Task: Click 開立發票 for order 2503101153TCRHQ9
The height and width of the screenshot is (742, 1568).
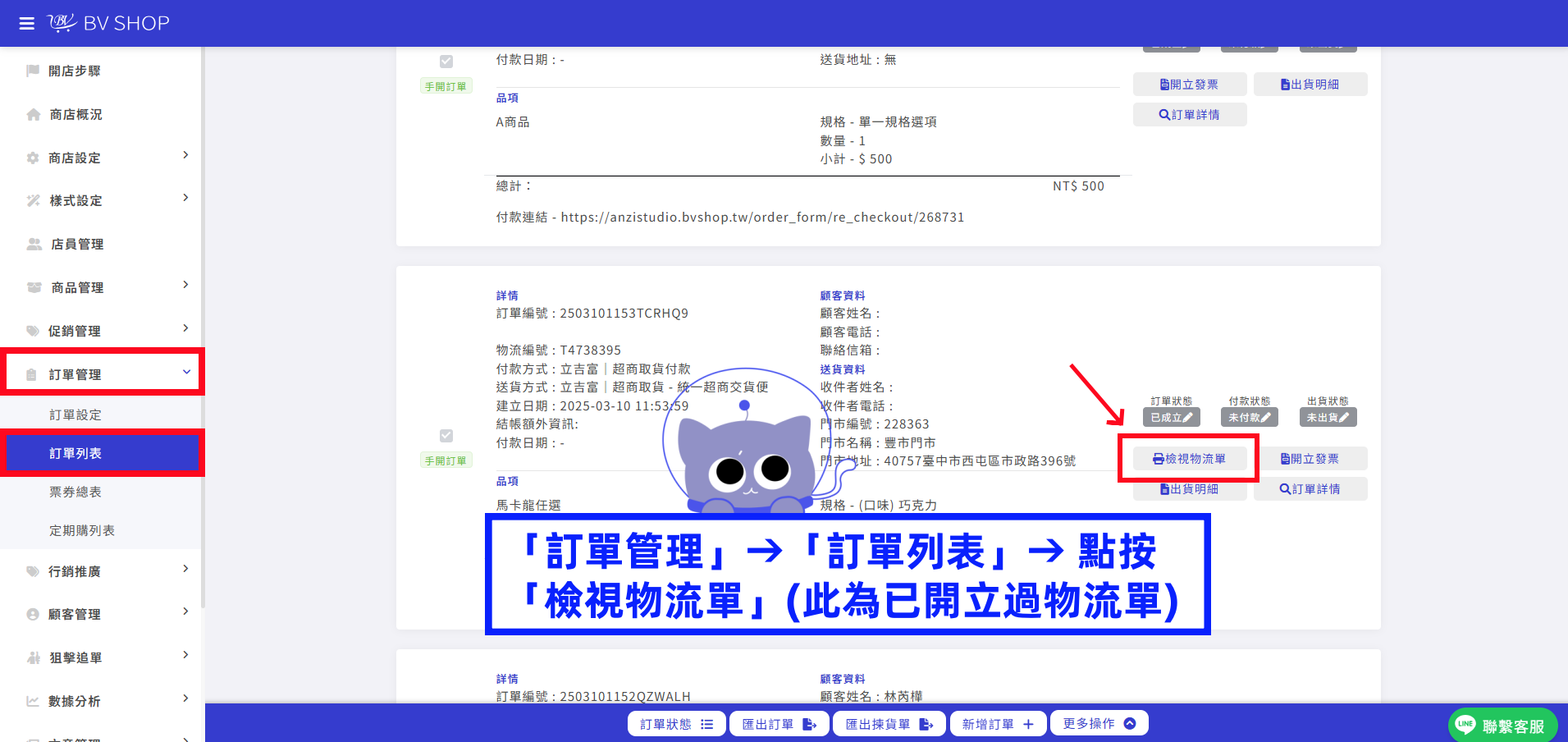Action: tap(1310, 459)
